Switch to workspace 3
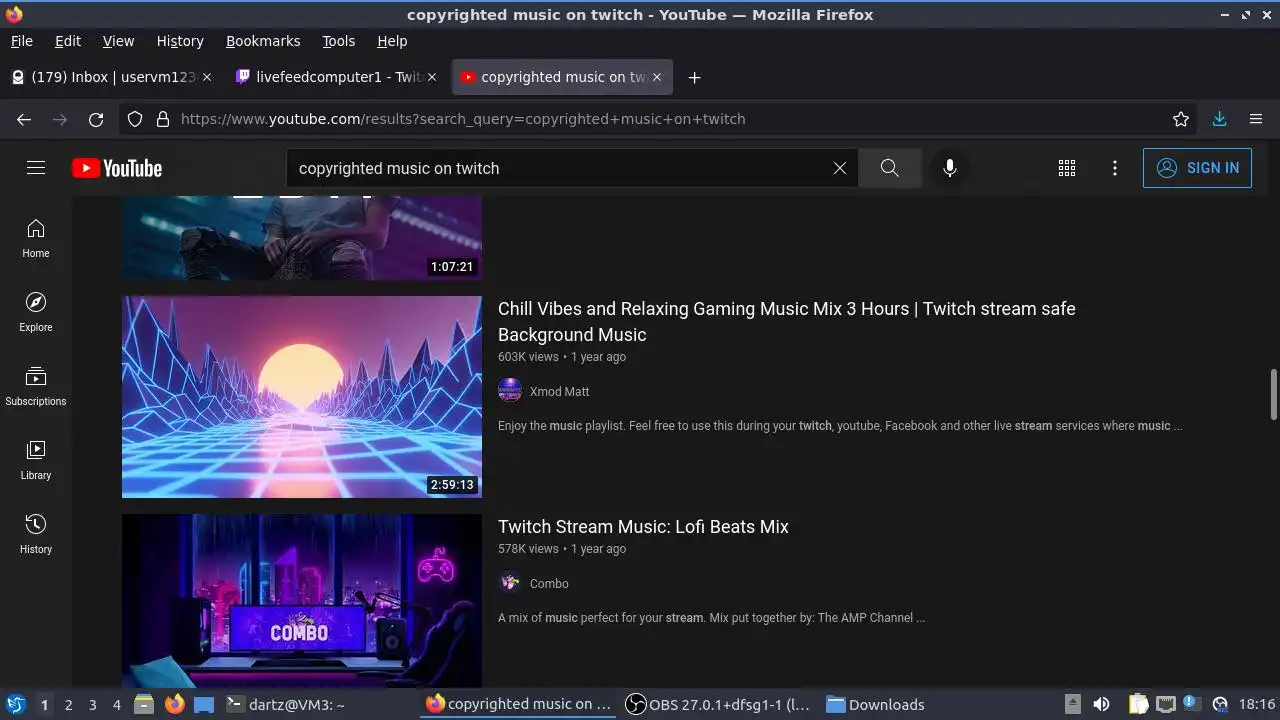 pyautogui.click(x=92, y=704)
